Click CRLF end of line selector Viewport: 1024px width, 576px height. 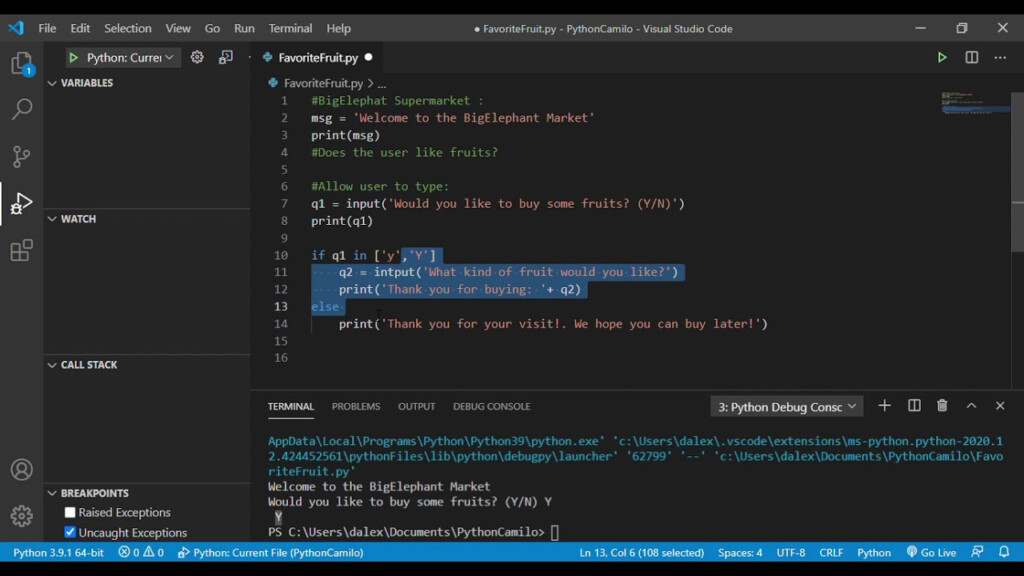pyautogui.click(x=831, y=552)
